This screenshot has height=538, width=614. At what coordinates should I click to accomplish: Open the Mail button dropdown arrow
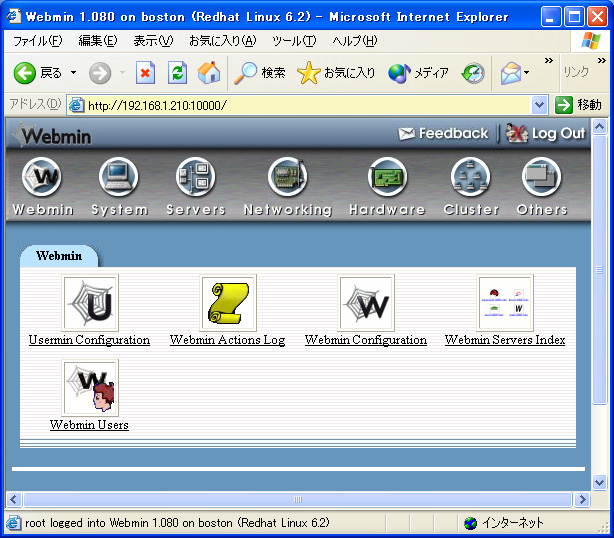point(527,73)
